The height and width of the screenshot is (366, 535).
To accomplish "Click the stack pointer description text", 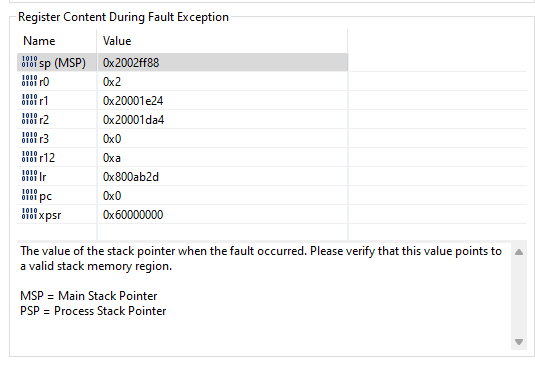I will 261,259.
